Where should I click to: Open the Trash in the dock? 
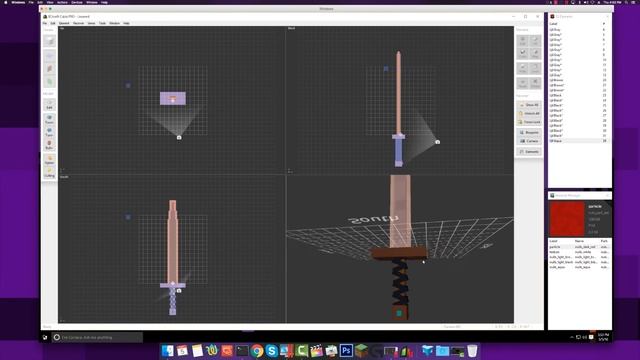click(472, 351)
